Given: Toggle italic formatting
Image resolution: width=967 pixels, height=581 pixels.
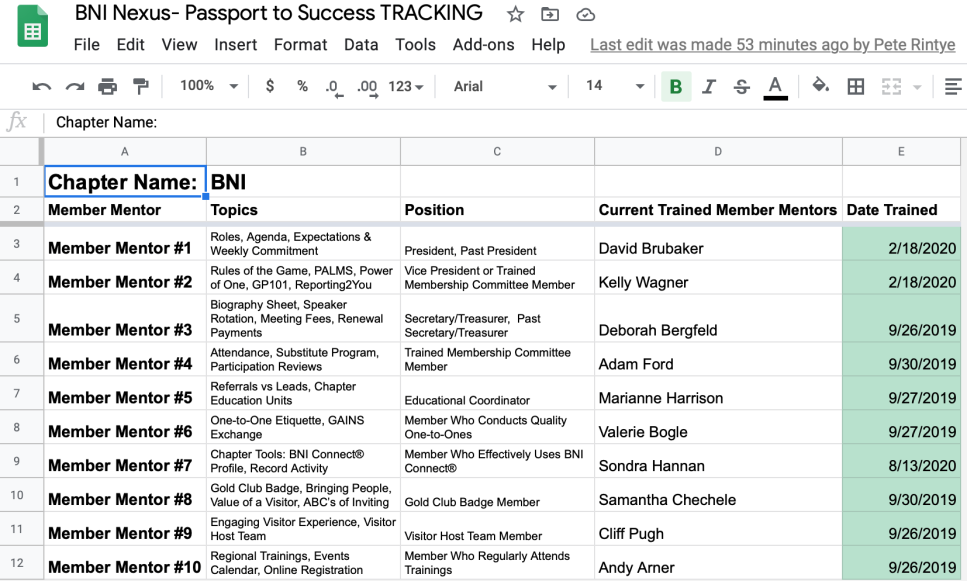Looking at the screenshot, I should click(709, 86).
